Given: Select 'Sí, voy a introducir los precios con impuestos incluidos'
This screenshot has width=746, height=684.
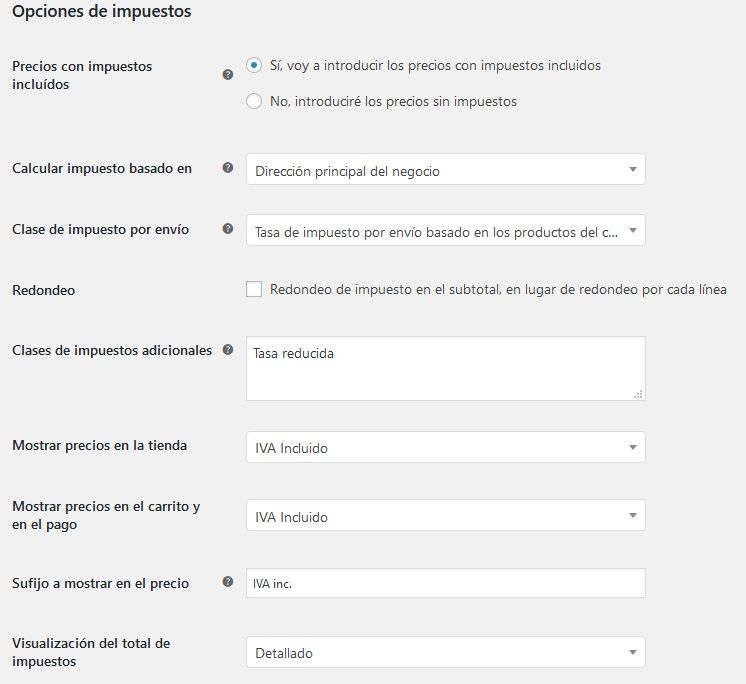Looking at the screenshot, I should [254, 65].
